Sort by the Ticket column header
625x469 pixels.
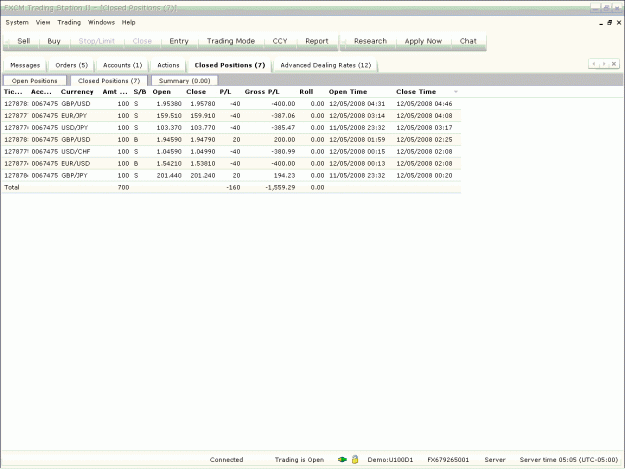(13, 92)
